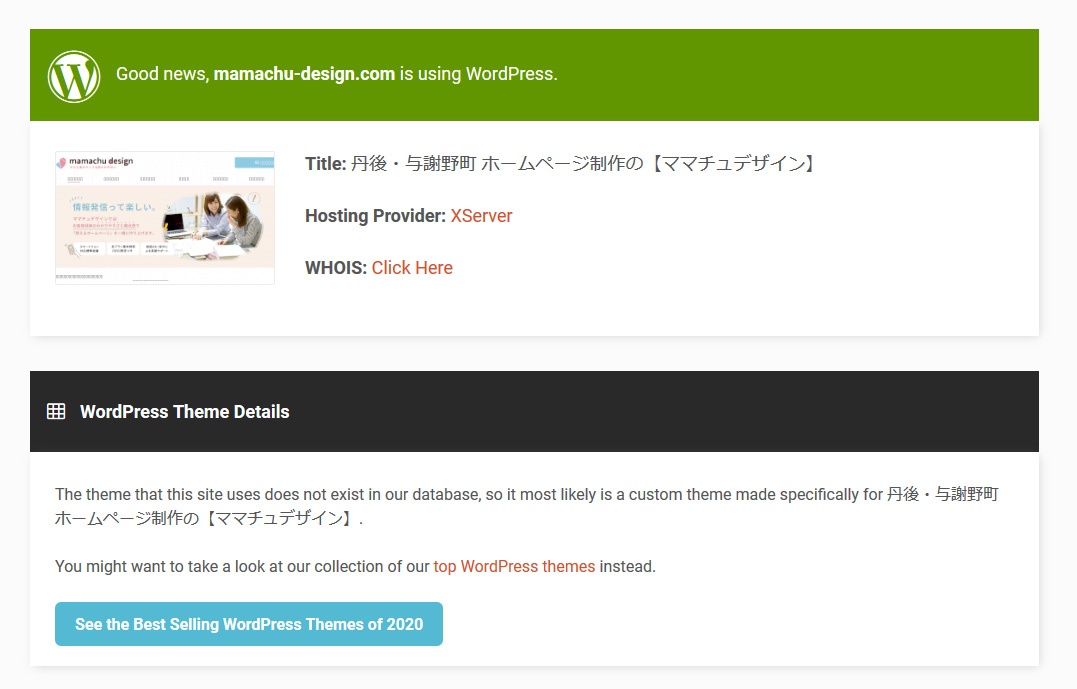
Task: Open the WHOIS Click Here link
Action: tap(412, 268)
